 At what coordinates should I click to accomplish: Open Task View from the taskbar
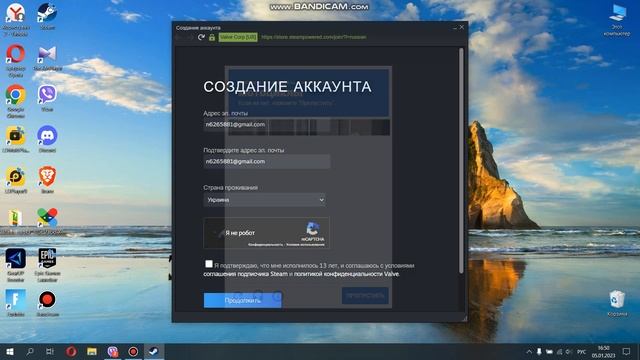point(50,351)
